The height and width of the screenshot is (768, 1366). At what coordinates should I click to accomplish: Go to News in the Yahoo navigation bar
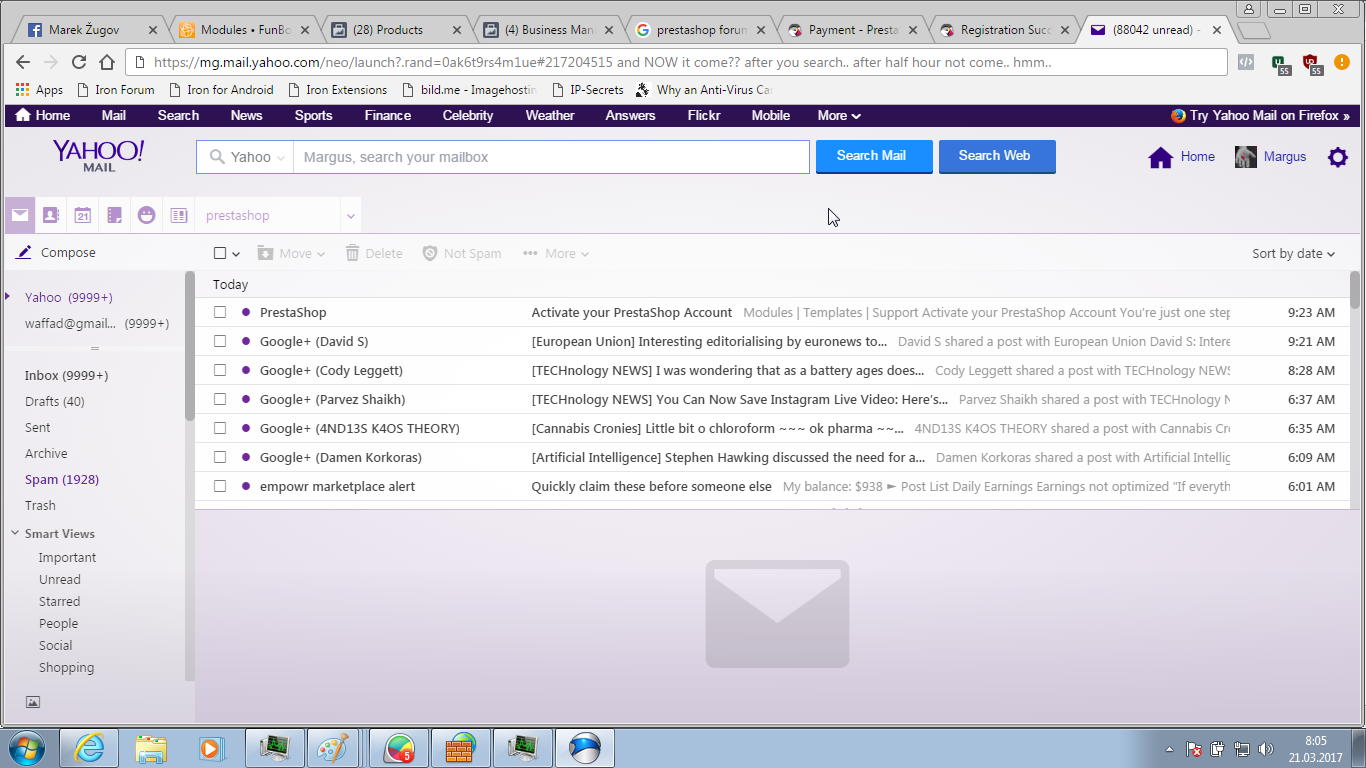coord(246,115)
